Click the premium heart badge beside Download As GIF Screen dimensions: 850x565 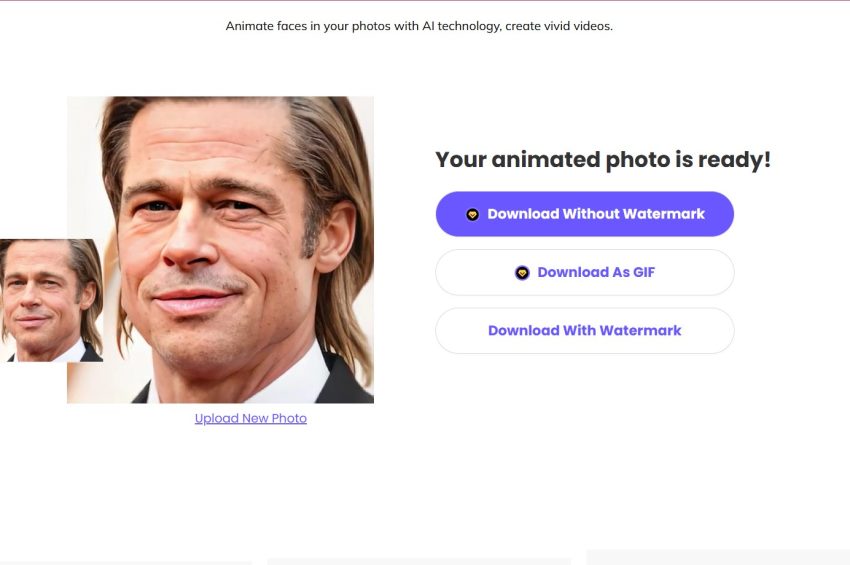[x=522, y=272]
